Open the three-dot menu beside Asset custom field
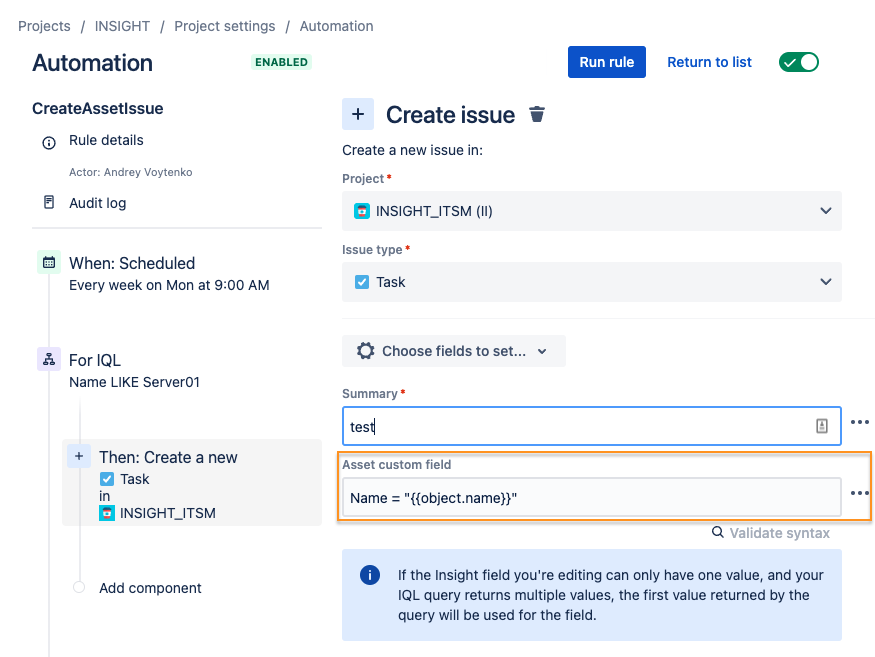This screenshot has width=875, height=657. 859,493
